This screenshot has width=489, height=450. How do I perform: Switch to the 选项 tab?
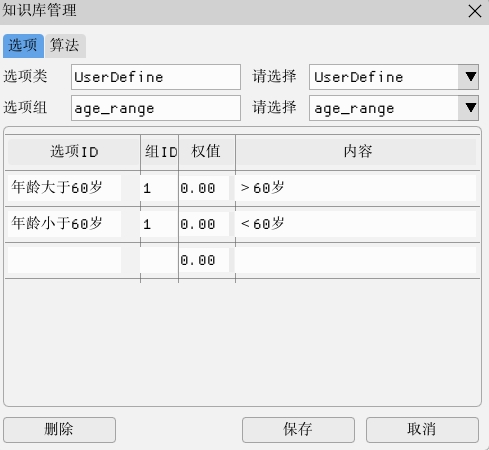23,46
